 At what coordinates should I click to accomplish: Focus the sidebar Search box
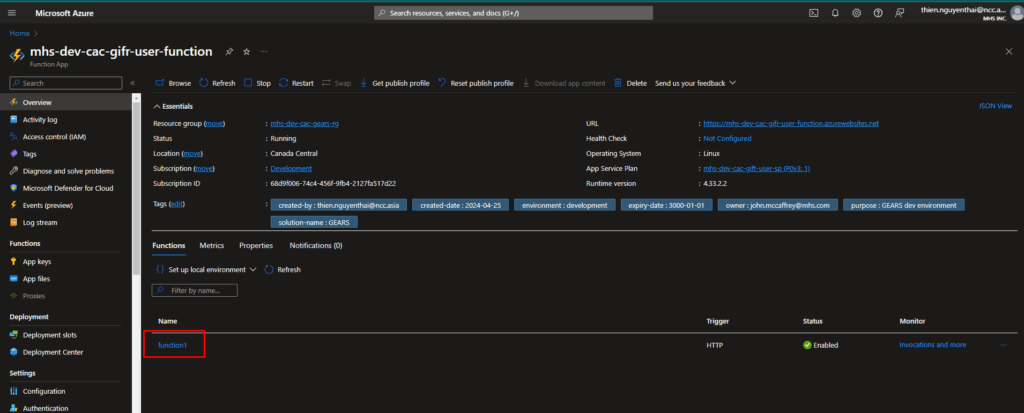[x=65, y=83]
